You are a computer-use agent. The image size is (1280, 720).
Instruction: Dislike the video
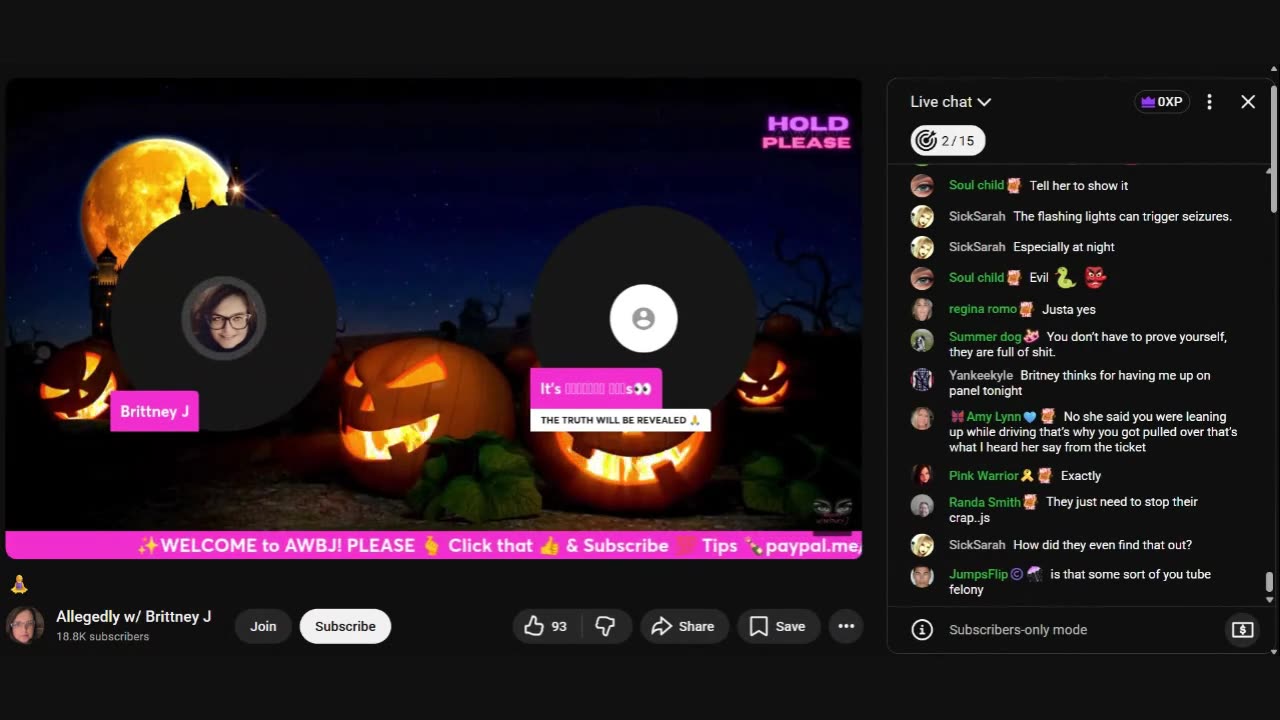click(x=605, y=626)
